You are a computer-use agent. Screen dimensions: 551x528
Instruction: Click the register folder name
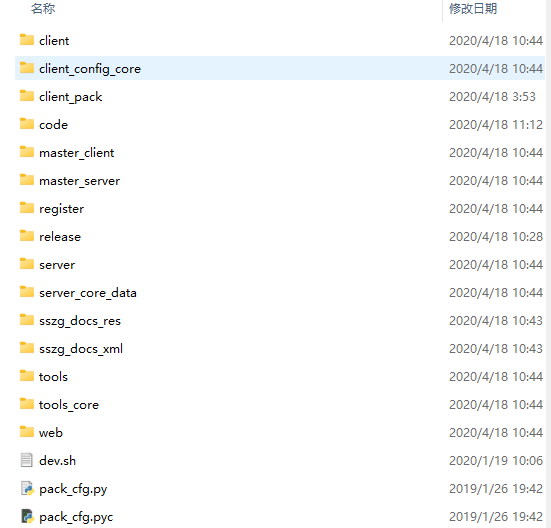coord(61,209)
